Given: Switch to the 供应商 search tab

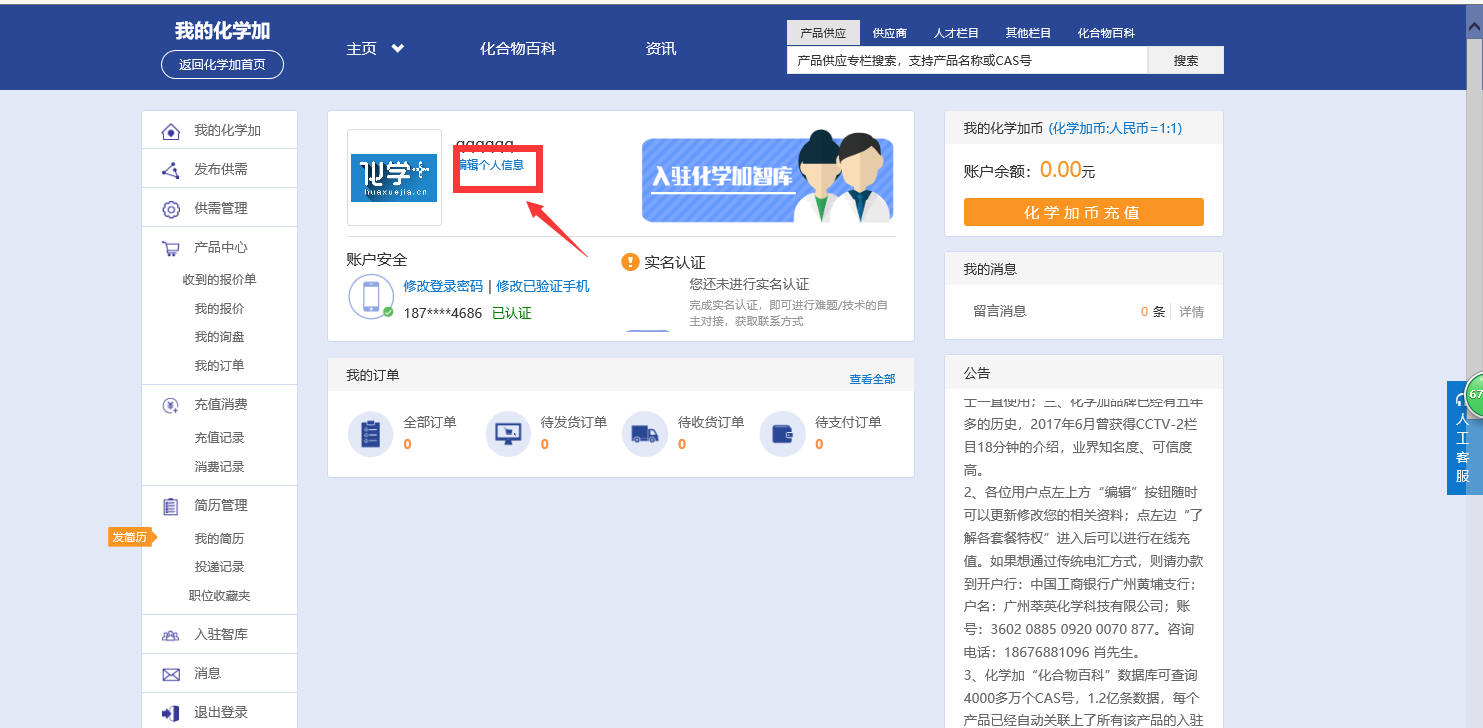Looking at the screenshot, I should tap(889, 33).
